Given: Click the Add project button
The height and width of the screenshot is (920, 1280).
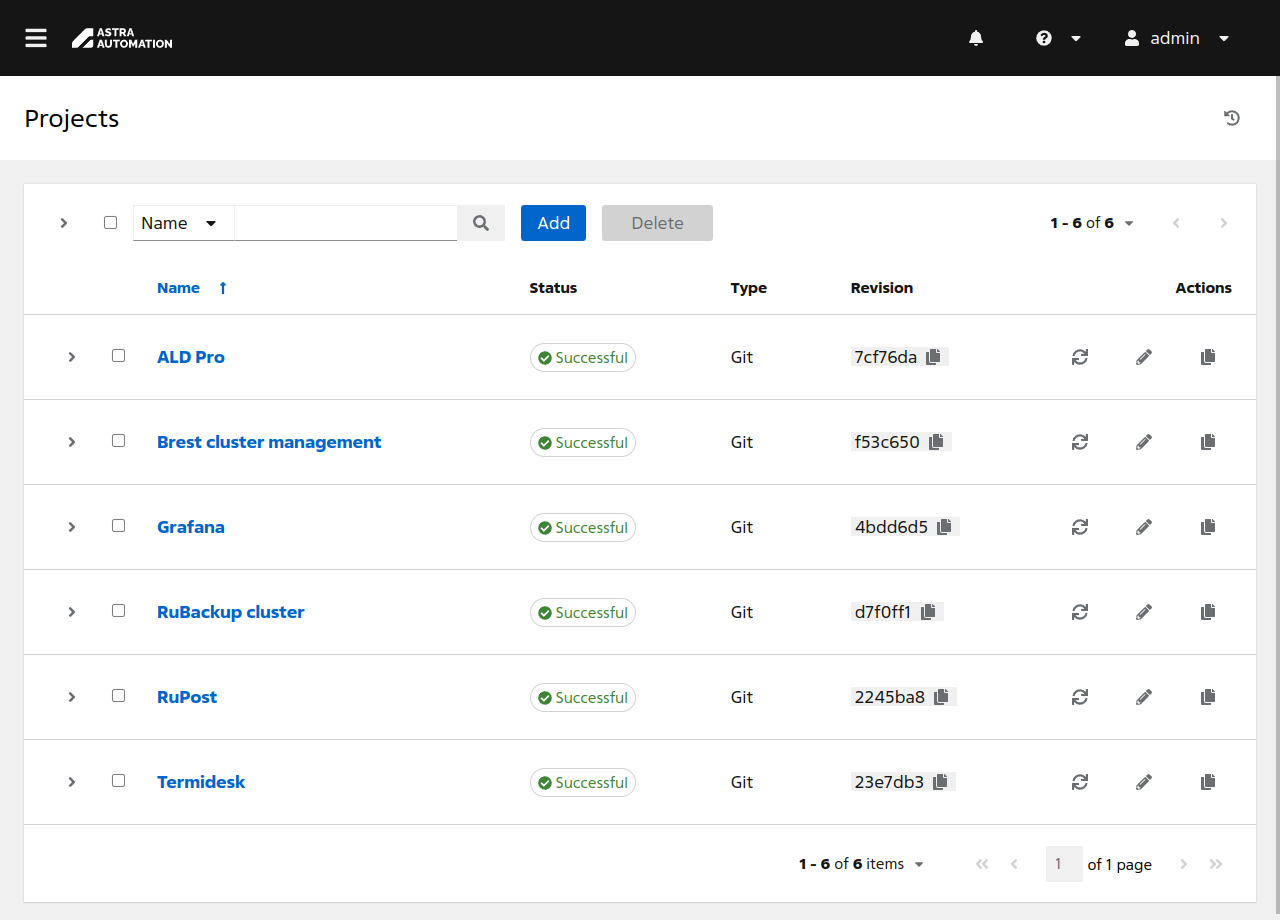Looking at the screenshot, I should pyautogui.click(x=553, y=223).
